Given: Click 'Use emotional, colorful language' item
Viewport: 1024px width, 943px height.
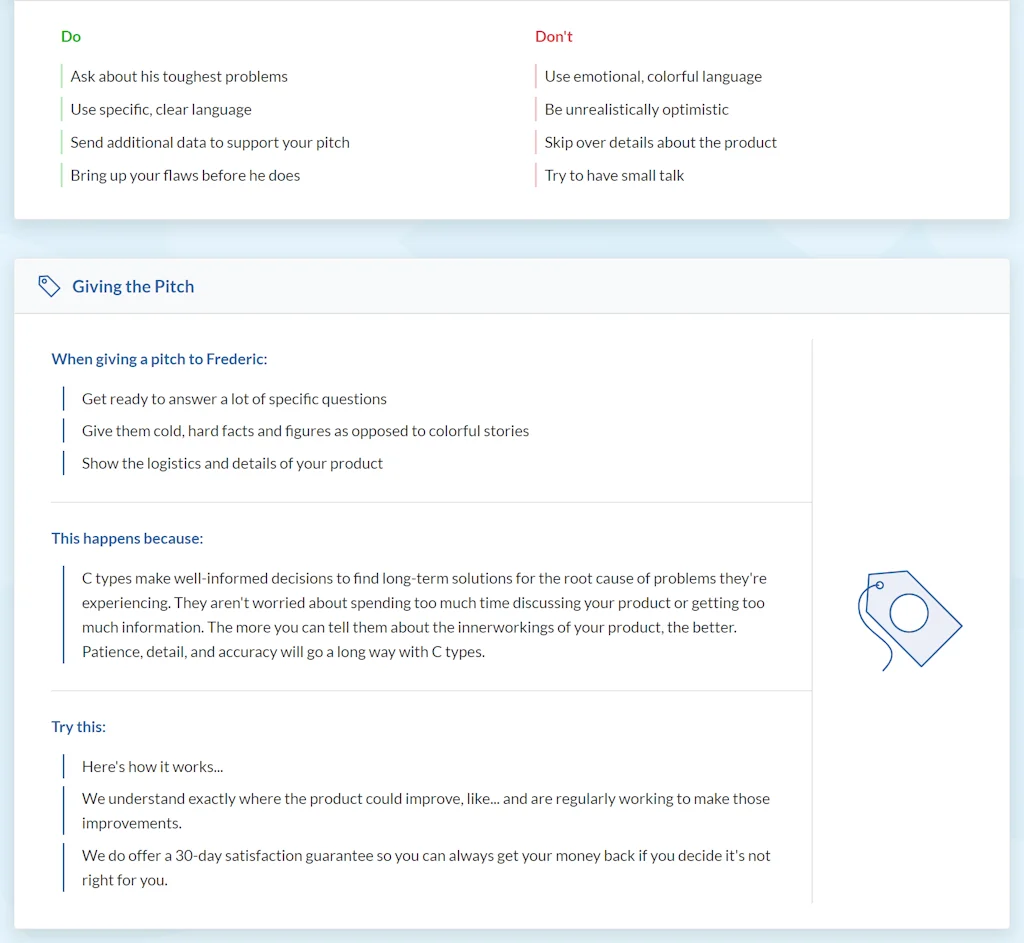Looking at the screenshot, I should point(652,76).
